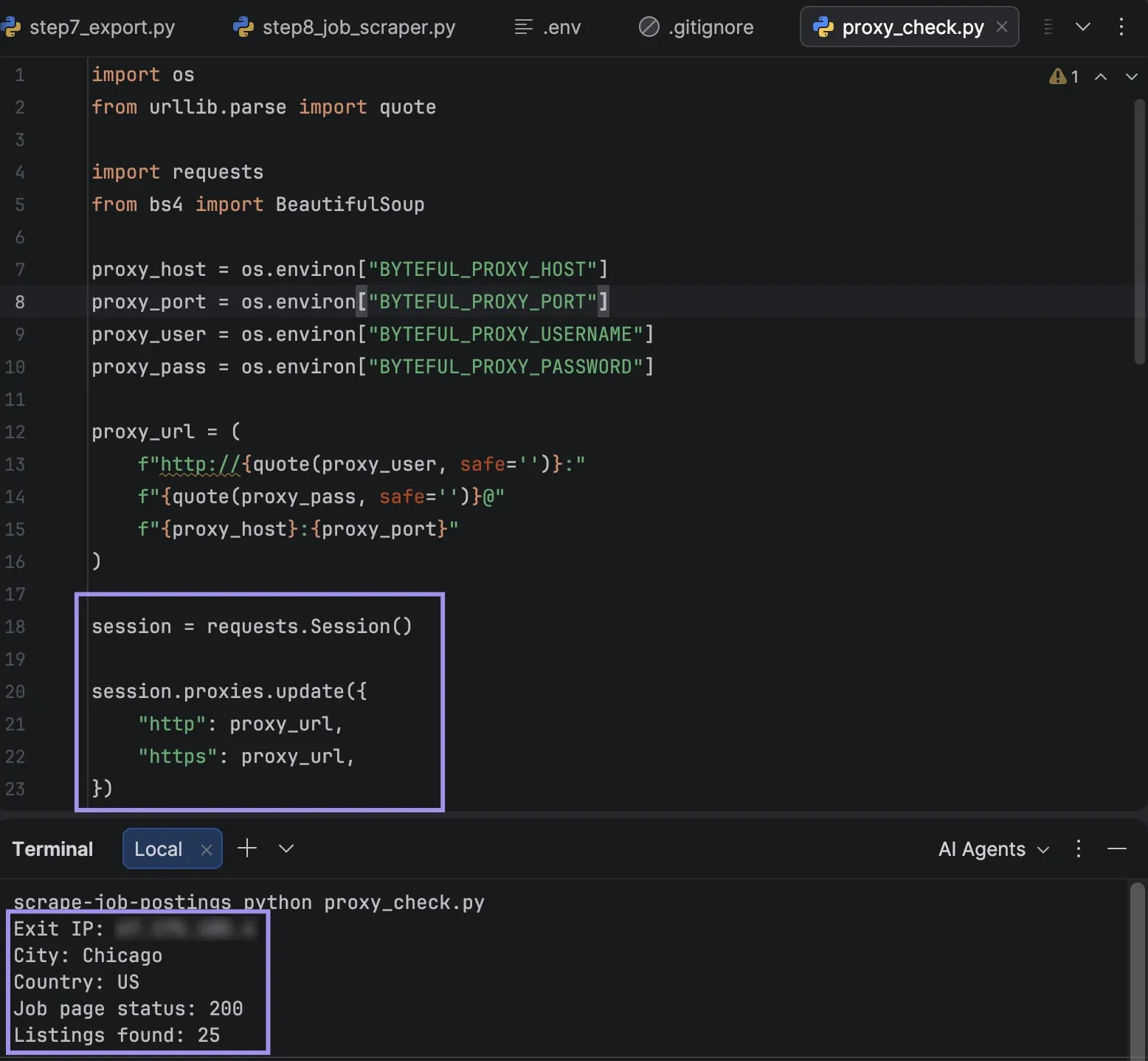
Task: Close the proxy_check.py tab
Action: [x=1002, y=27]
